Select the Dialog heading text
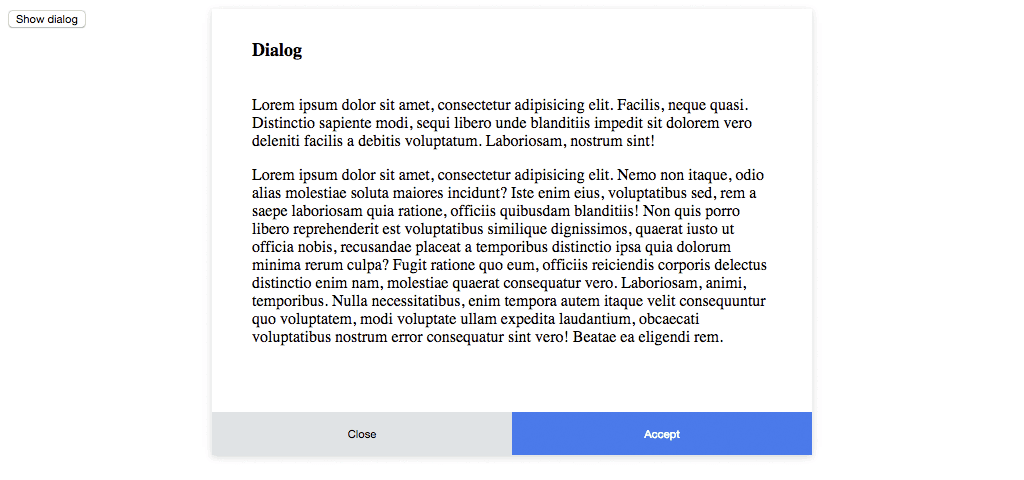The width and height of the screenshot is (1024, 480). [x=277, y=50]
